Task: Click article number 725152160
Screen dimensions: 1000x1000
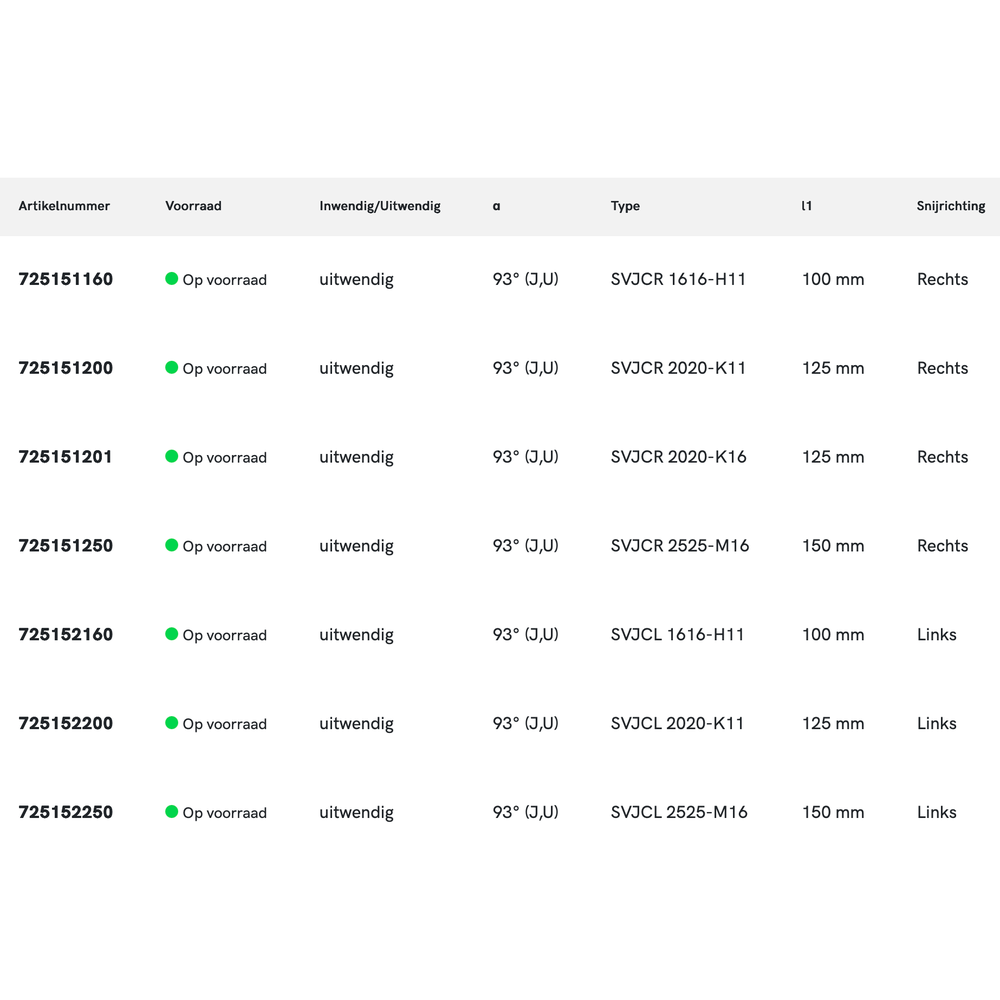Action: [65, 635]
